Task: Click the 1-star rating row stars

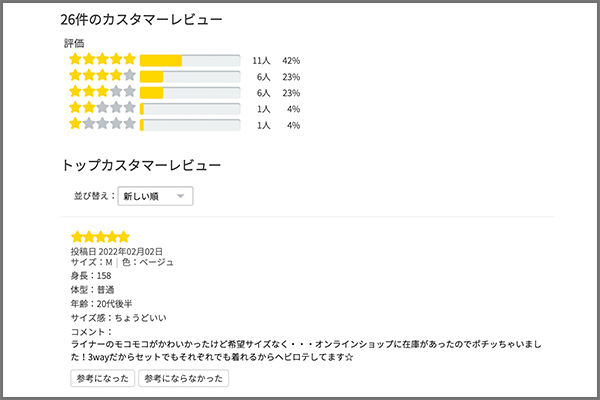Action: point(102,124)
